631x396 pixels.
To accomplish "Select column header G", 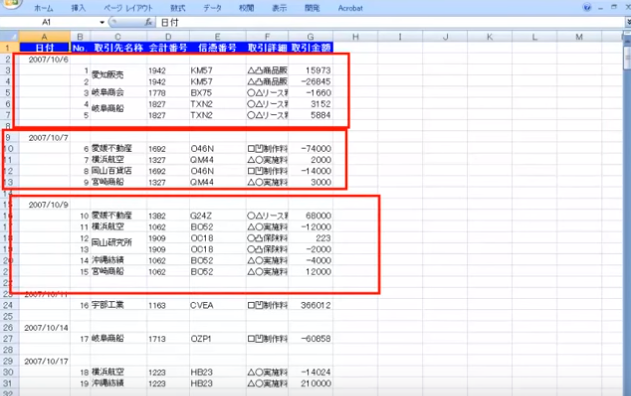I will [310, 37].
